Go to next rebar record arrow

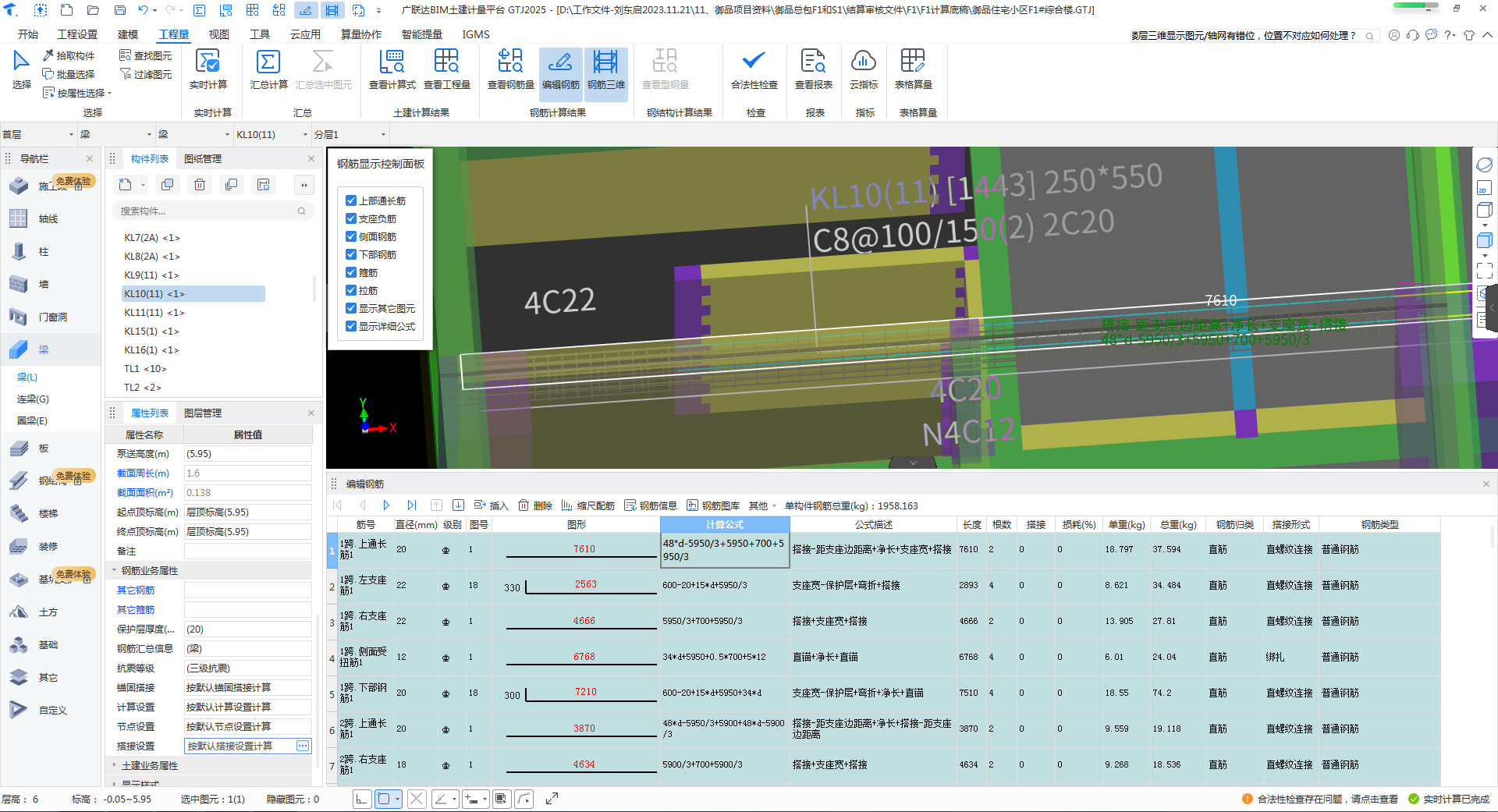pyautogui.click(x=386, y=505)
